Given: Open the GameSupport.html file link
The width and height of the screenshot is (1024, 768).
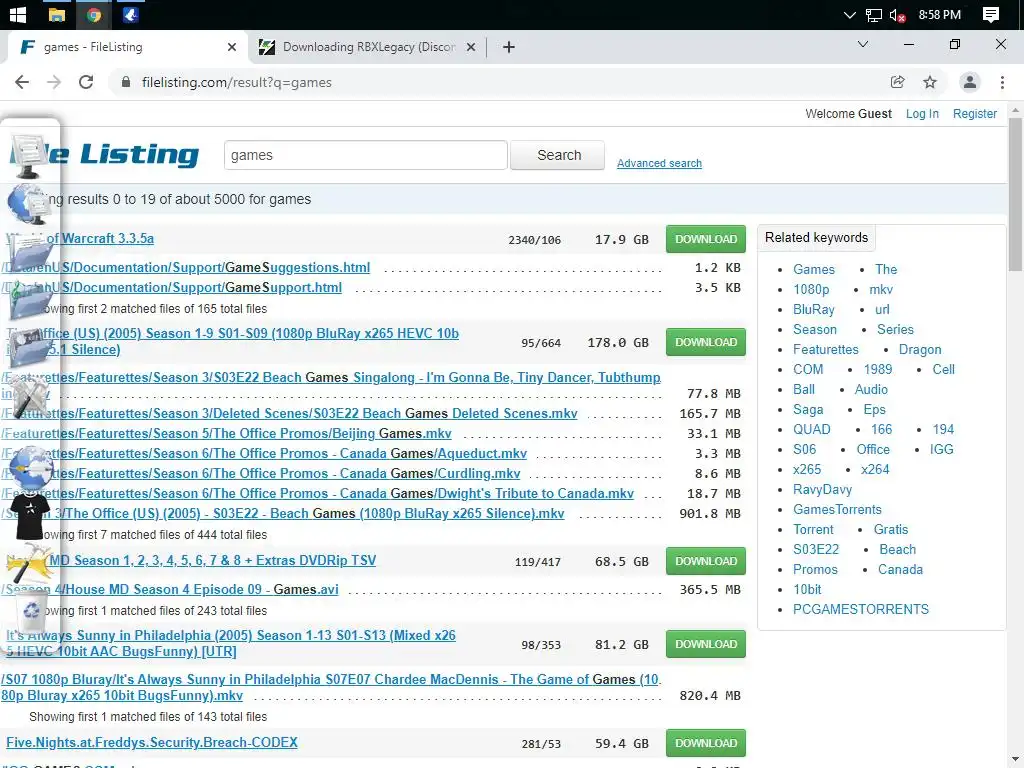Looking at the screenshot, I should [x=171, y=287].
